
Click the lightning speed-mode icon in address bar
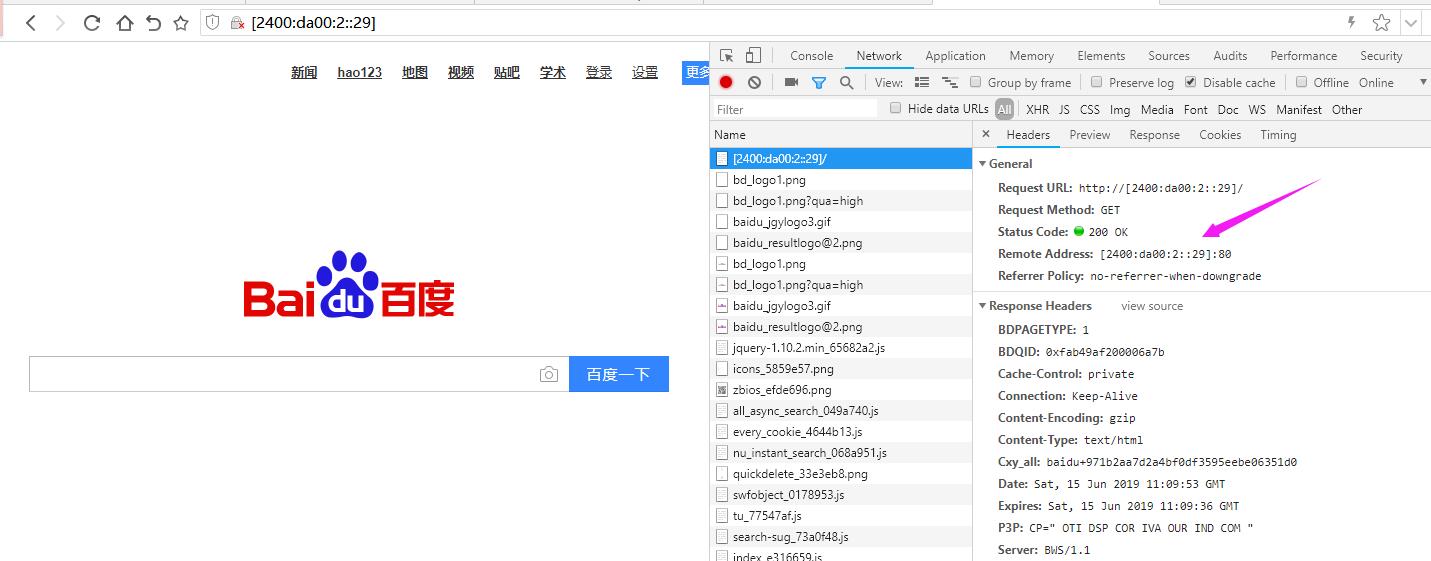pyautogui.click(x=1352, y=22)
